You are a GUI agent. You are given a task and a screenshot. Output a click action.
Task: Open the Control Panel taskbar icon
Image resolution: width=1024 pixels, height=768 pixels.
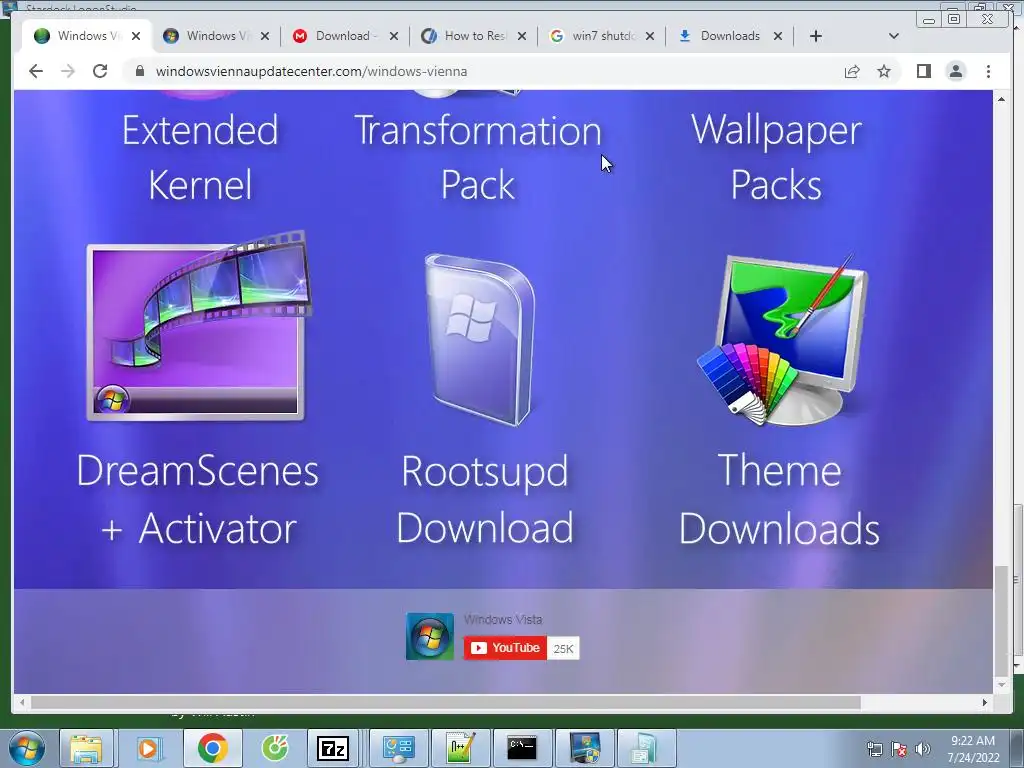click(x=398, y=748)
